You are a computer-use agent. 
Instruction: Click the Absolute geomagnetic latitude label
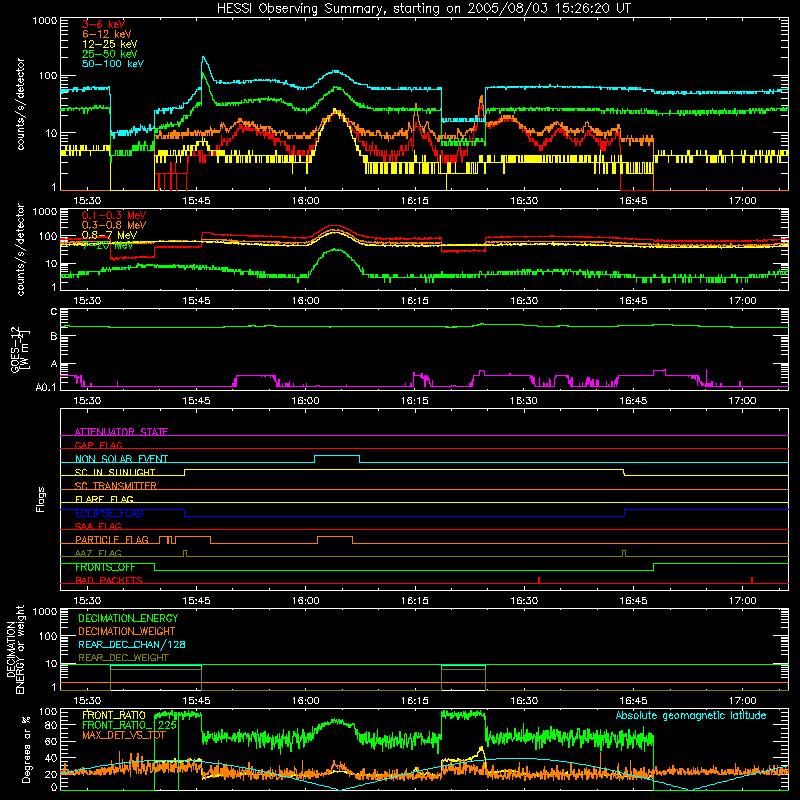tap(691, 716)
